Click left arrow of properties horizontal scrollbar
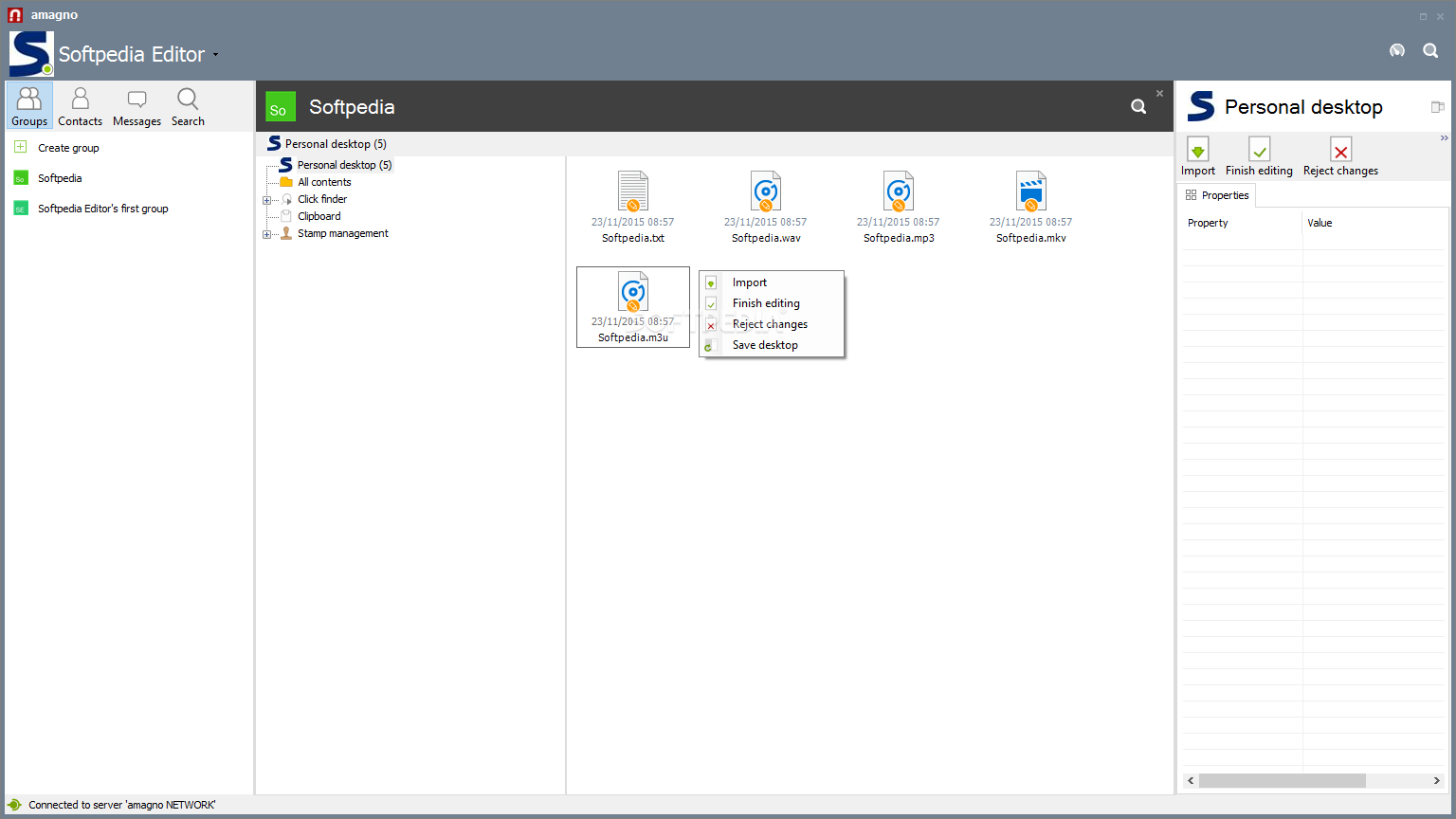The width and height of the screenshot is (1456, 819). 1192,781
